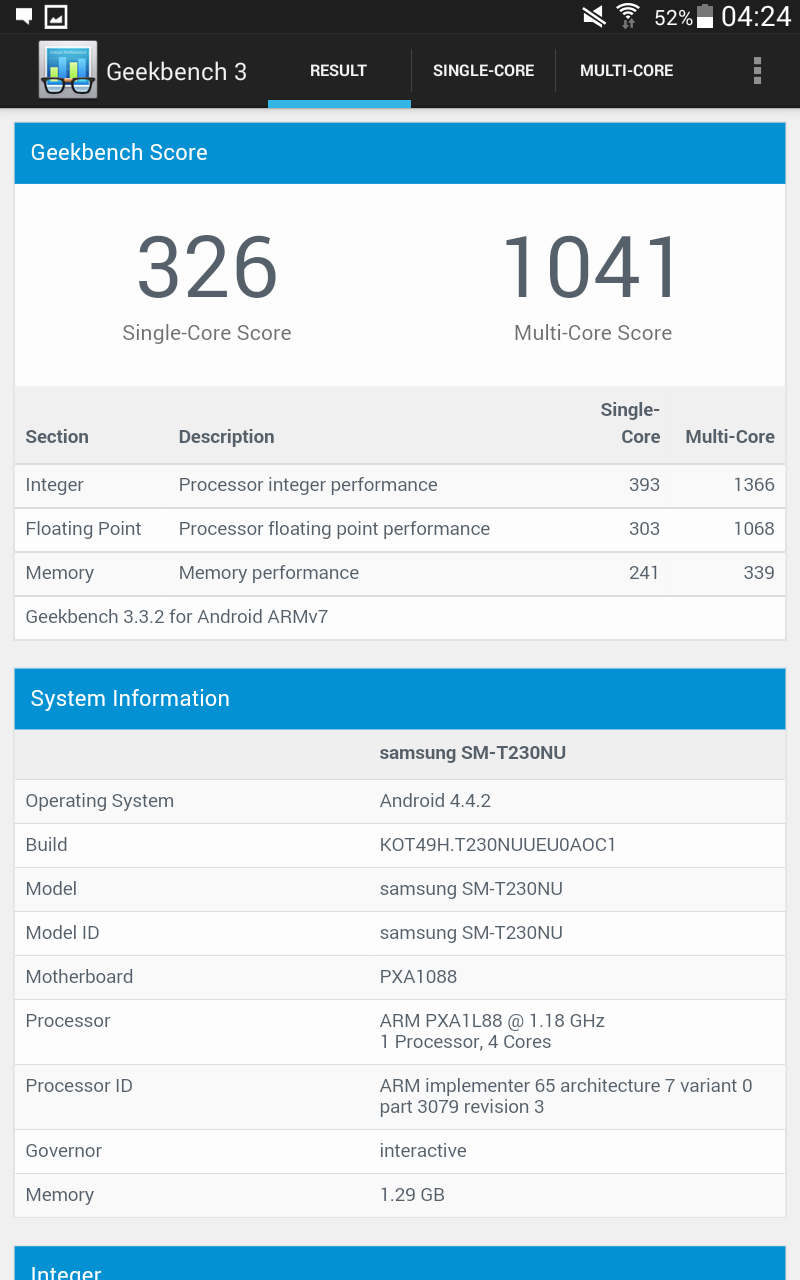Screen dimensions: 800x1280
Task: Select 'Memory performance' description
Action: pyautogui.click(x=269, y=573)
